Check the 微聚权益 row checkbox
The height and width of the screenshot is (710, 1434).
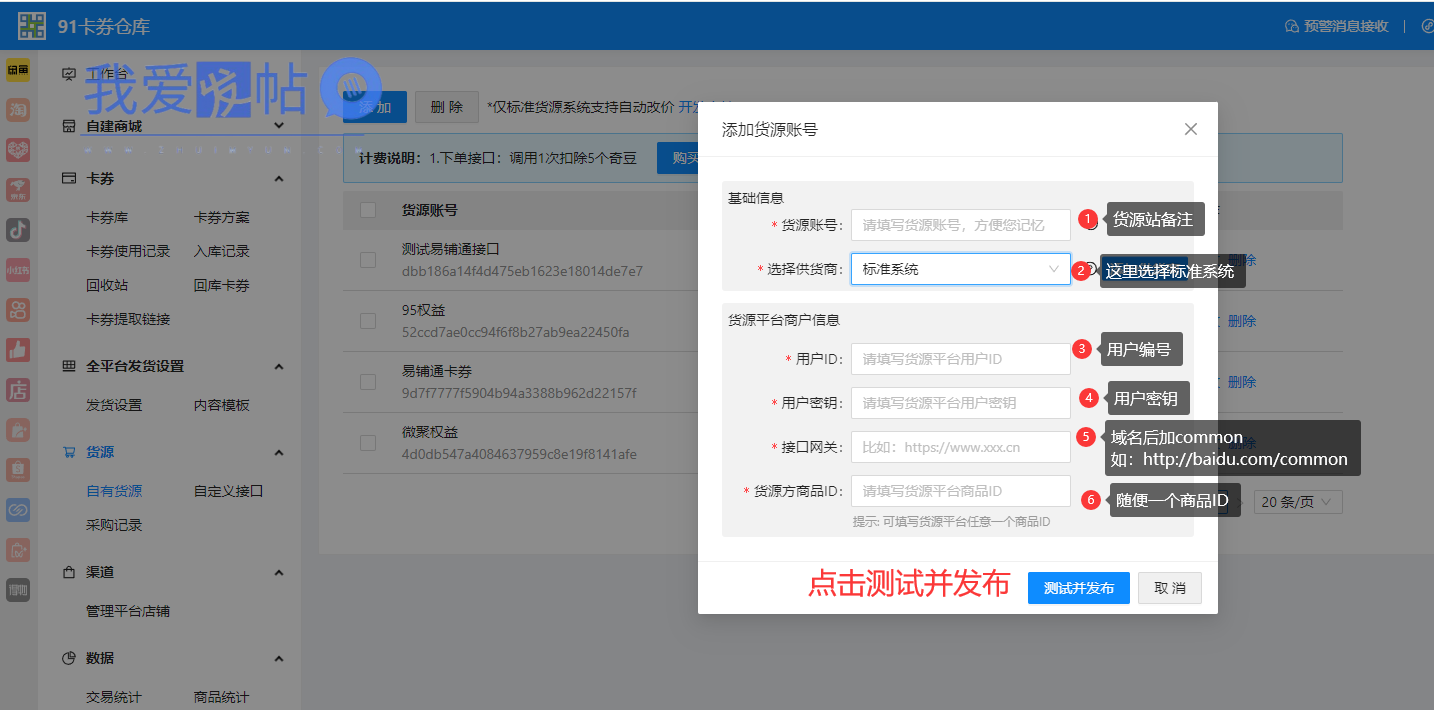pos(368,443)
